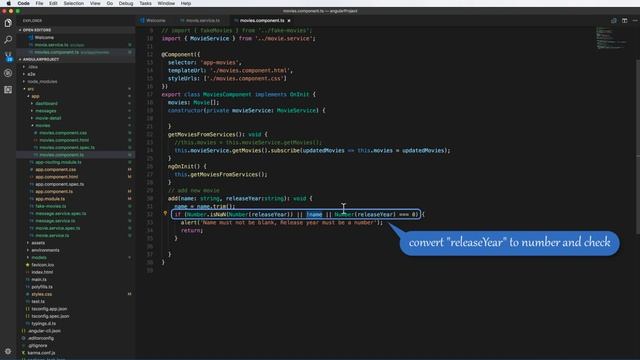Image resolution: width=640 pixels, height=360 pixels.
Task: Open the Explorer view in activity bar
Action: pyautogui.click(x=8, y=23)
